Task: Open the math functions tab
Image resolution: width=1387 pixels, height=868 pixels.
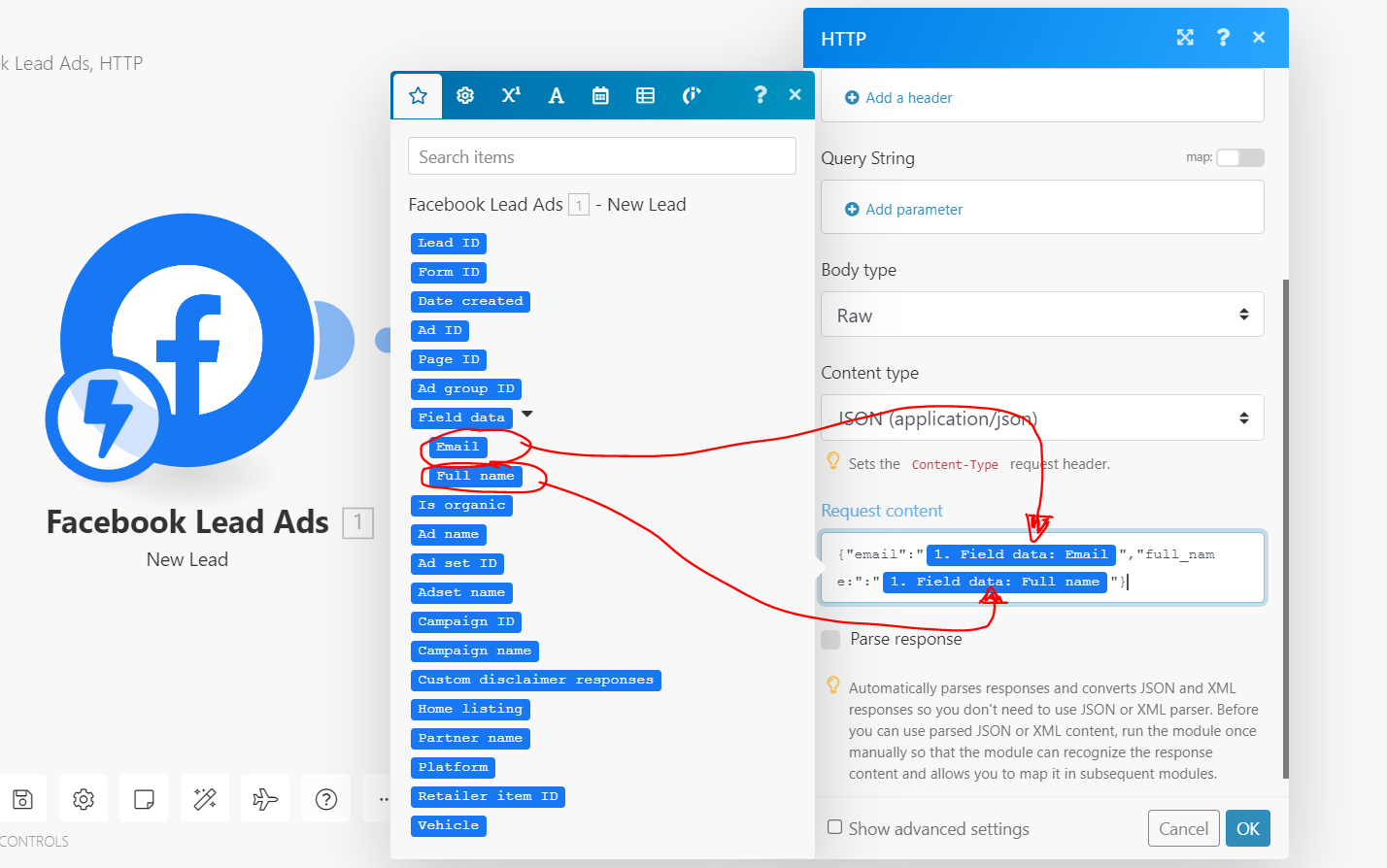Action: coord(511,95)
